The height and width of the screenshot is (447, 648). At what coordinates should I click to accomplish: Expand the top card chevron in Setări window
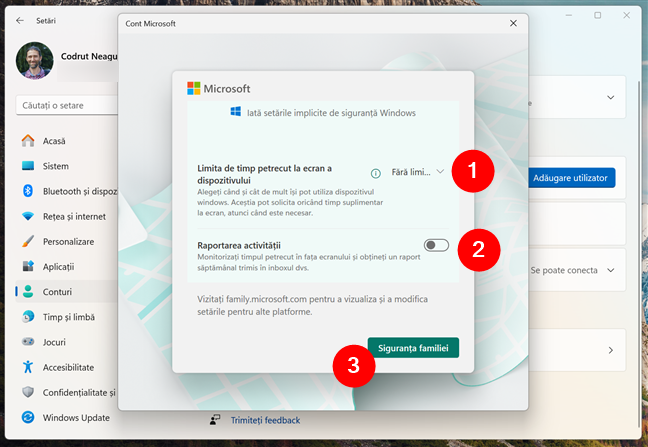pyautogui.click(x=610, y=97)
